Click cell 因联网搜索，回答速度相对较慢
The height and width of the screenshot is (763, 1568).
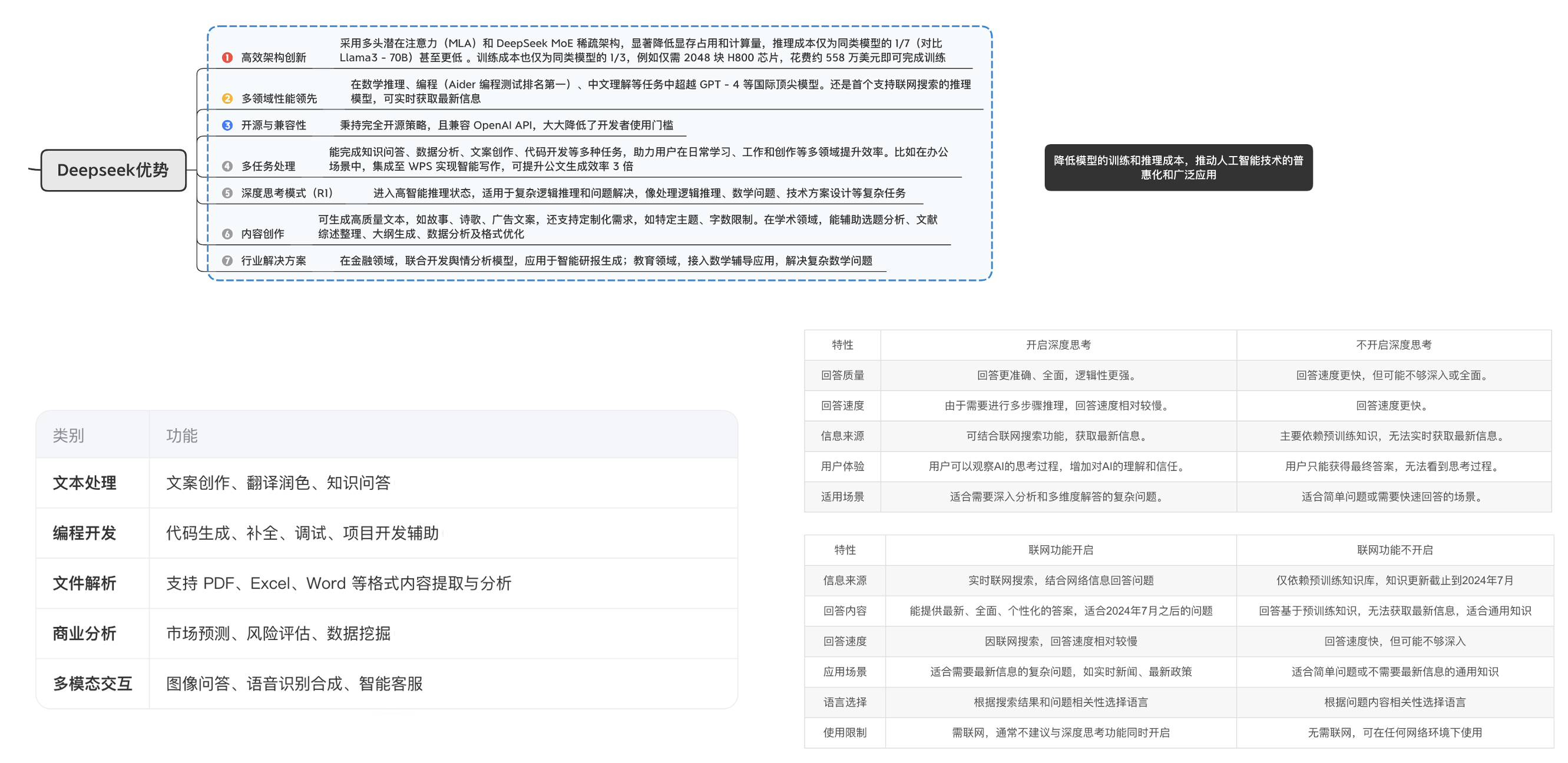[1060, 641]
